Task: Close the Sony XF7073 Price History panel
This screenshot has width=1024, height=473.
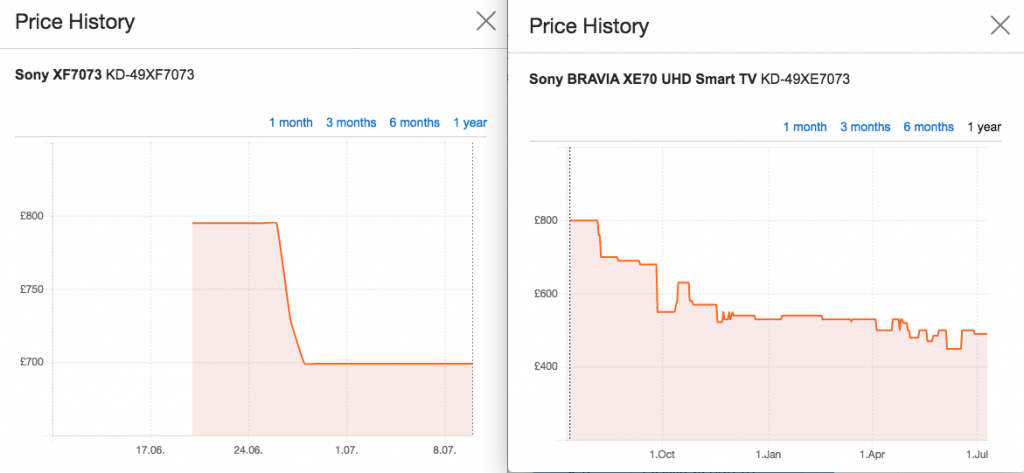Action: pos(486,21)
